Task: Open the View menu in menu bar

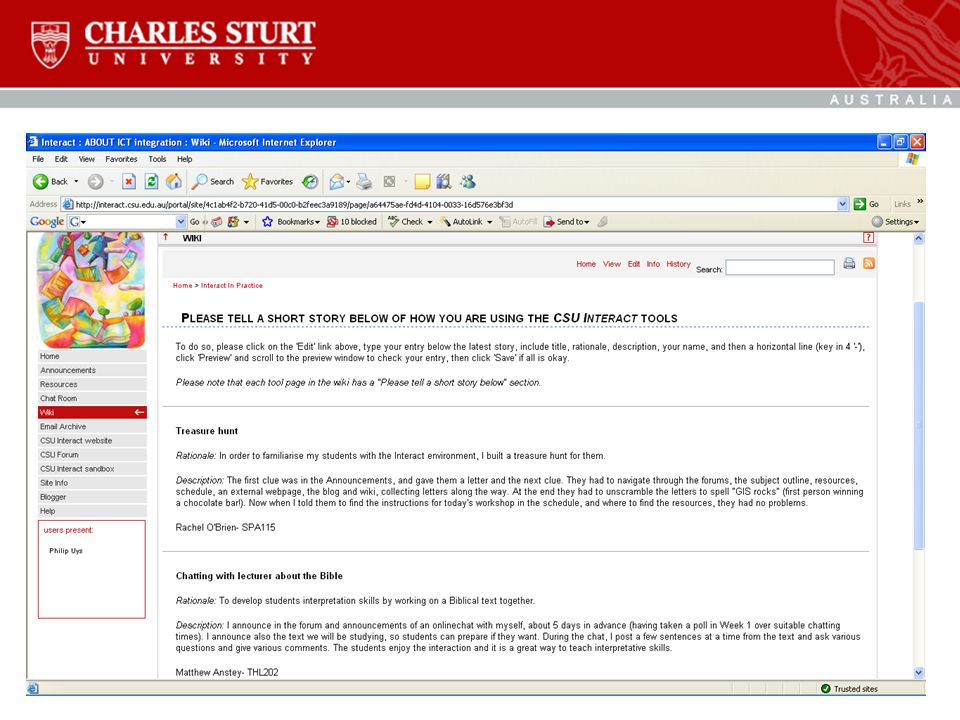Action: pyautogui.click(x=86, y=159)
